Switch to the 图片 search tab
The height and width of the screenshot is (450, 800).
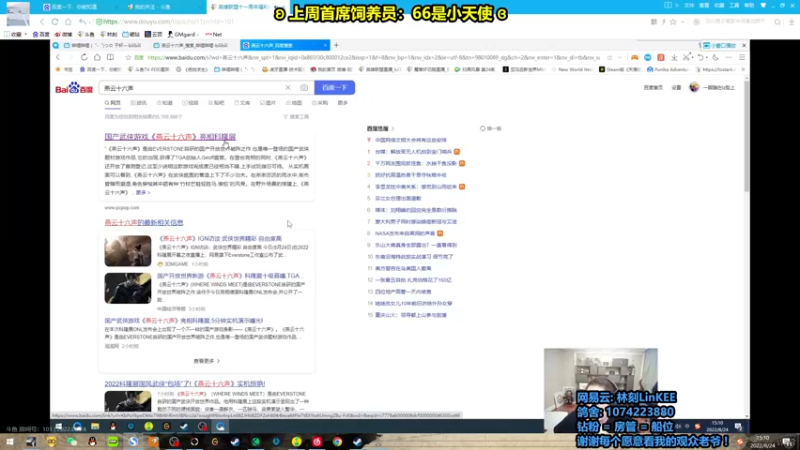[x=268, y=103]
